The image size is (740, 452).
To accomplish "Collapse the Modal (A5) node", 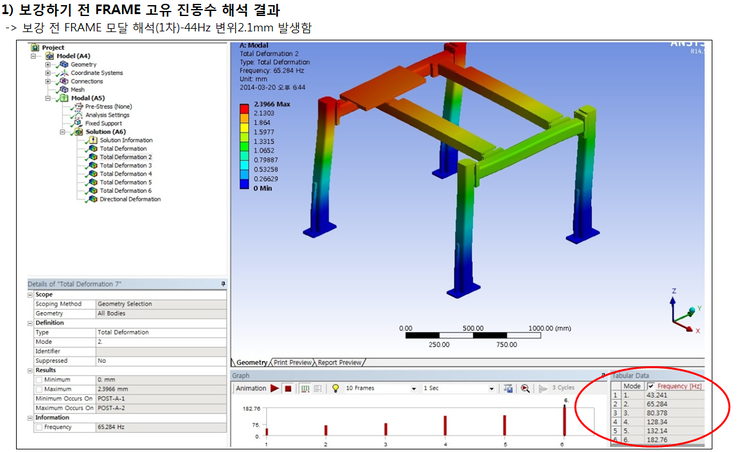I will (48, 98).
